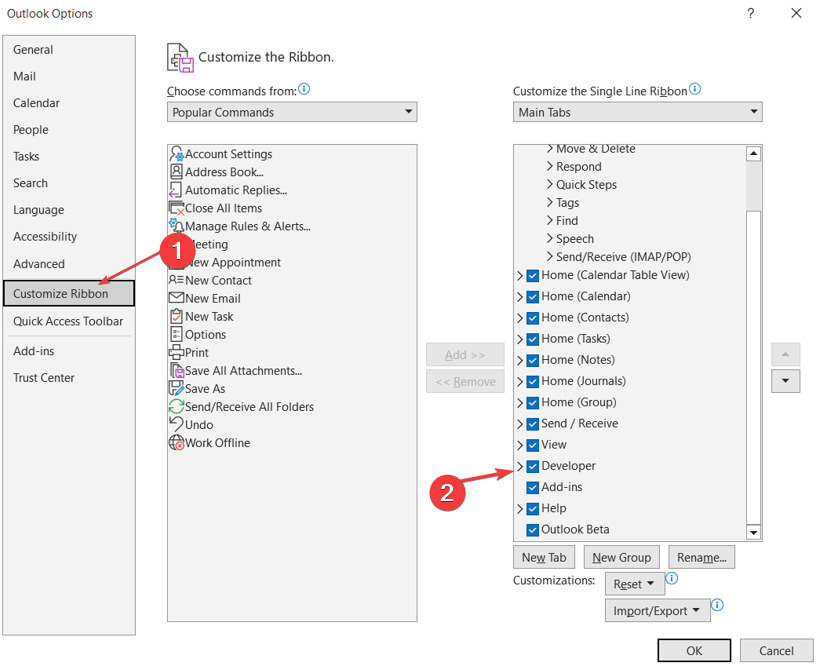Toggle the Developer tab checkbox

(x=532, y=466)
